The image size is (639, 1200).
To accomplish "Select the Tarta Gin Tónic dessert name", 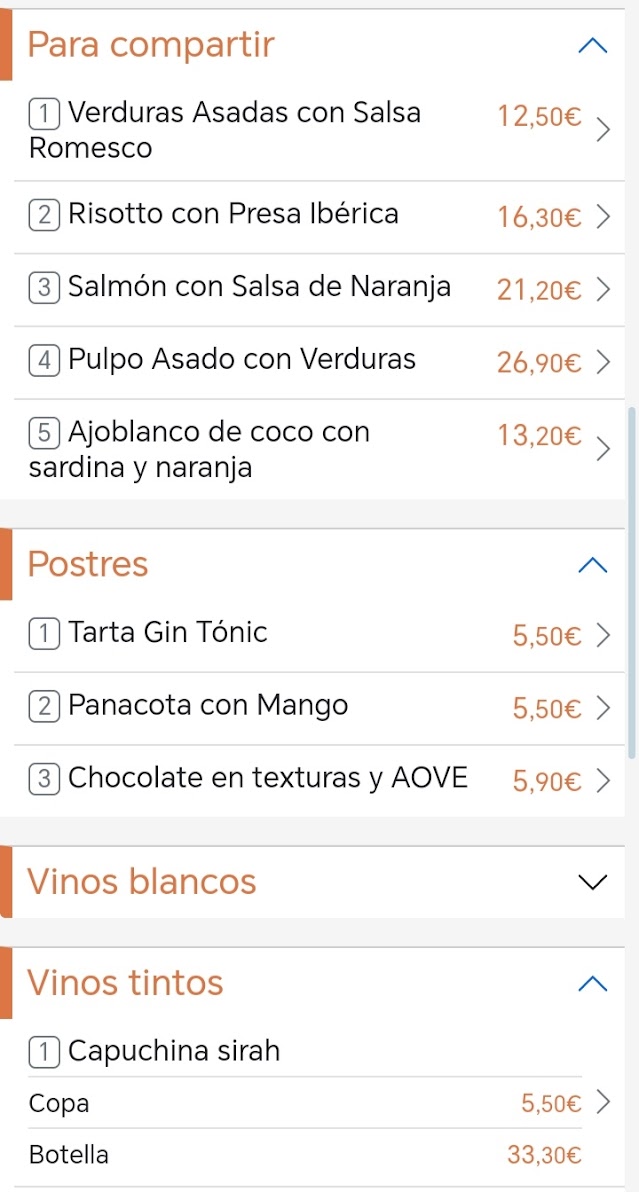I will tap(168, 633).
